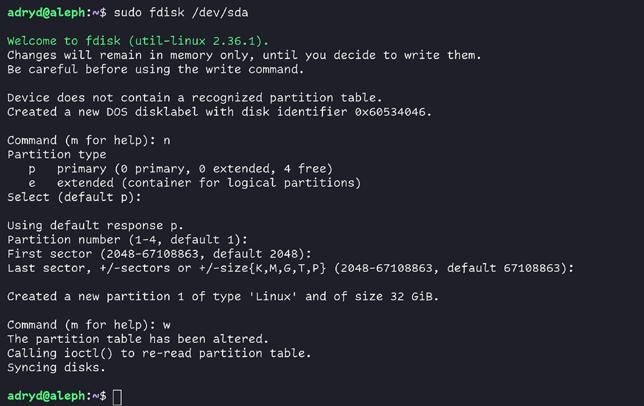Screen dimensions: 644x406
Task: Click the last 'adryd@aleph' prompt at bottom
Action: [50, 397]
